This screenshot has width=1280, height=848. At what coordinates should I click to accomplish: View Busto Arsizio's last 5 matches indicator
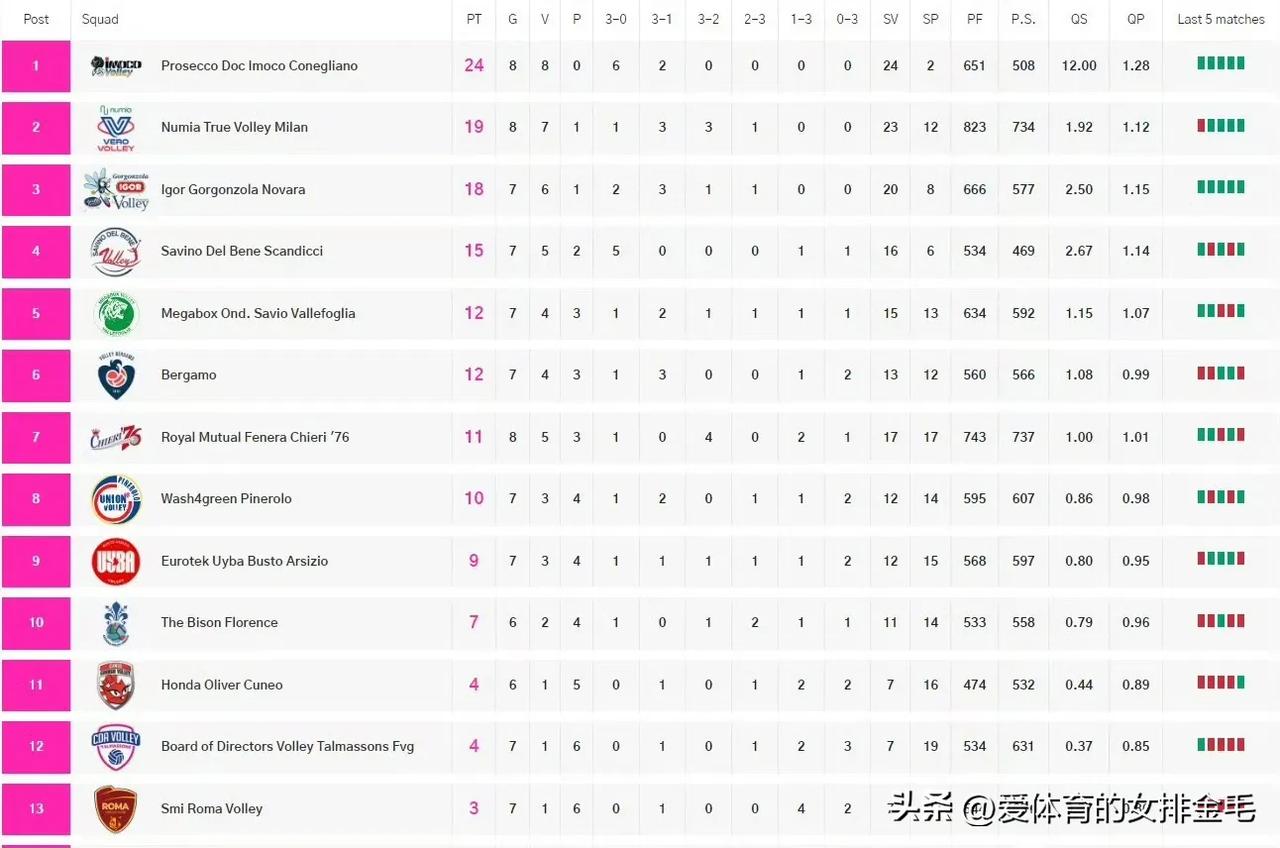1221,558
